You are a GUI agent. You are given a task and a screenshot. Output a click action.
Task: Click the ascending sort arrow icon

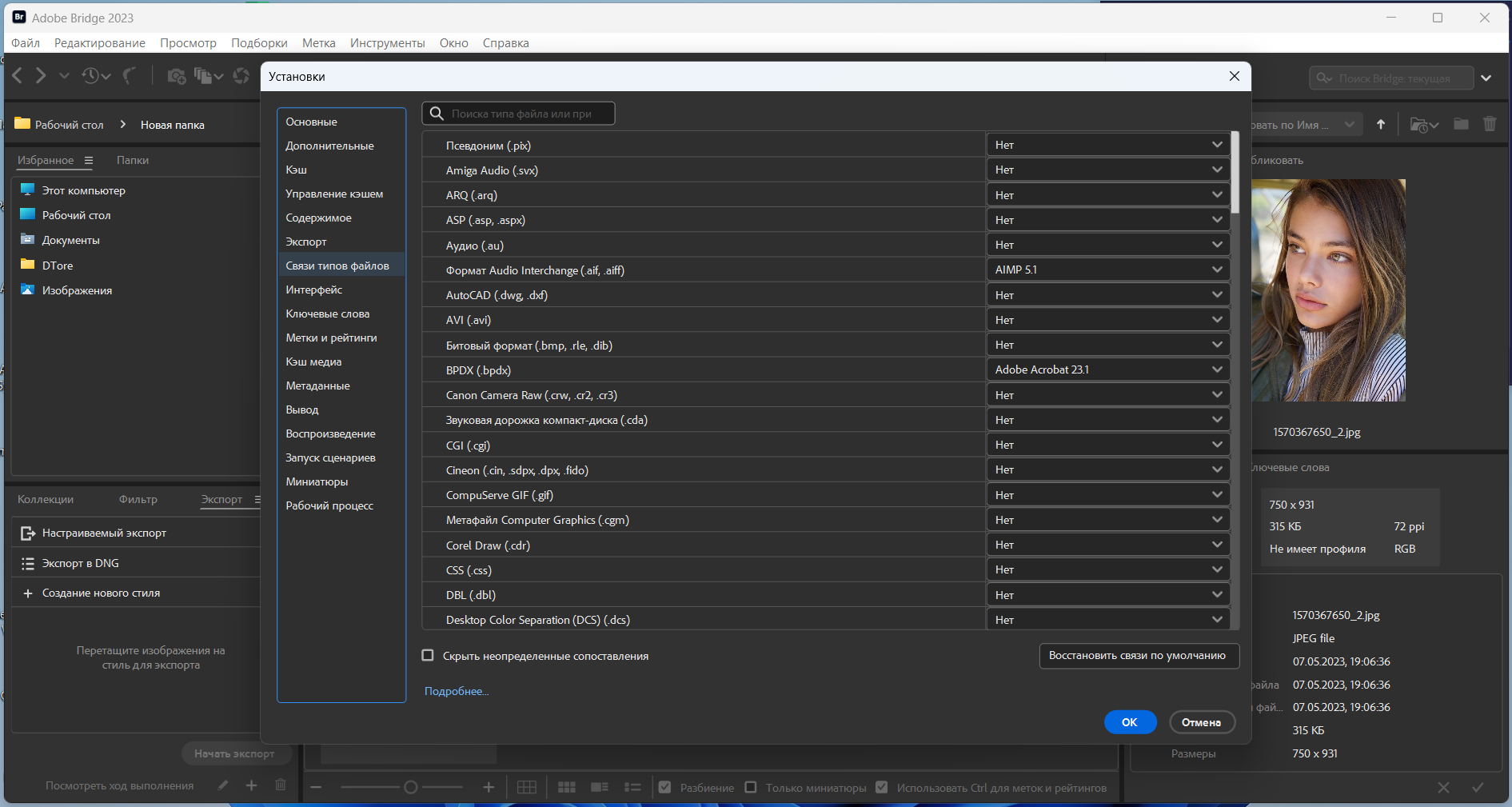pos(1381,124)
